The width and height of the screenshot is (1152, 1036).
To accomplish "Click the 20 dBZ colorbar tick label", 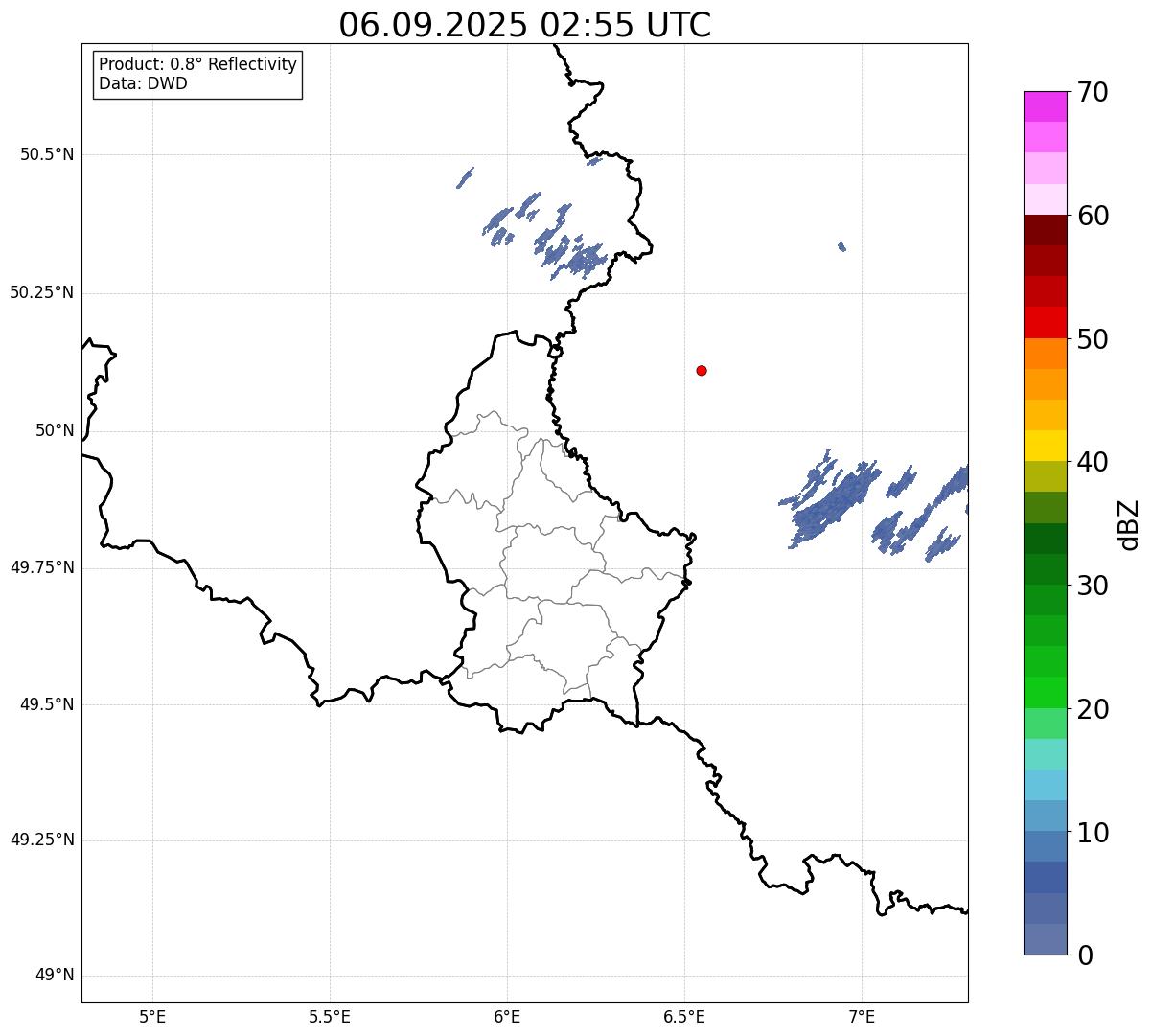I will click(x=1093, y=709).
